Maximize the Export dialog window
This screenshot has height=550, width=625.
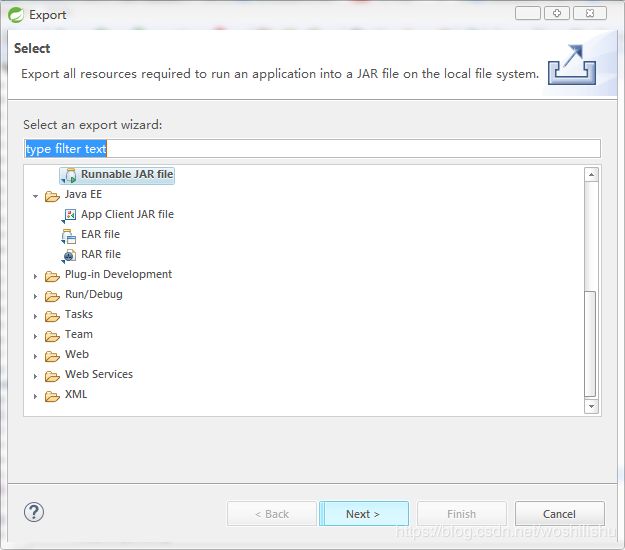pos(557,13)
